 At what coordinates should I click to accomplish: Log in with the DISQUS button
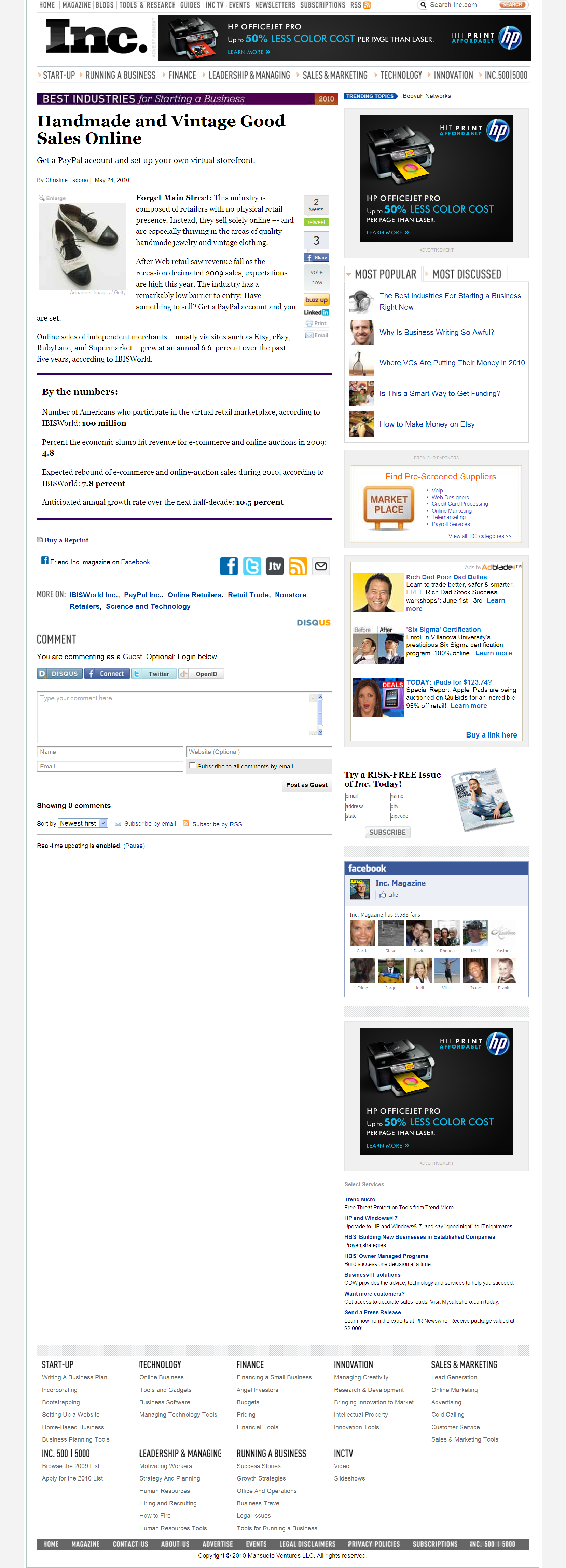60,674
